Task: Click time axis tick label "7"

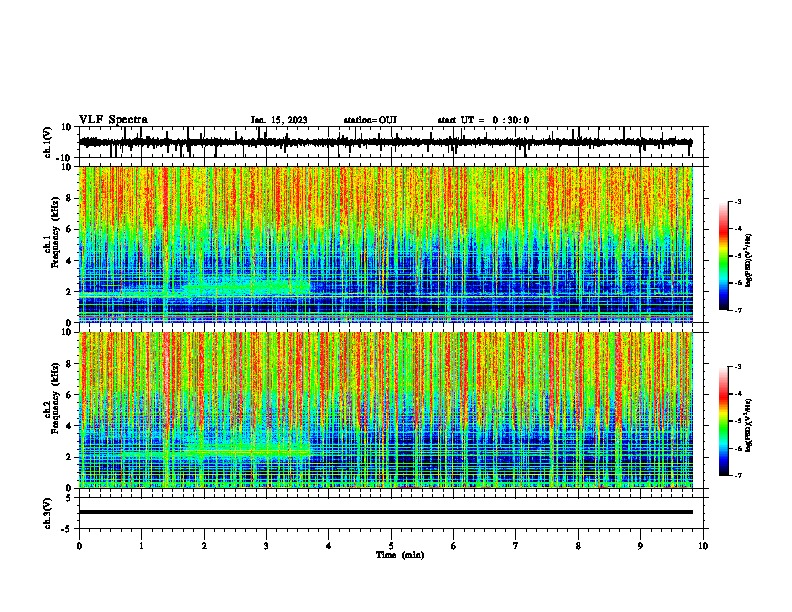Action: pyautogui.click(x=516, y=546)
